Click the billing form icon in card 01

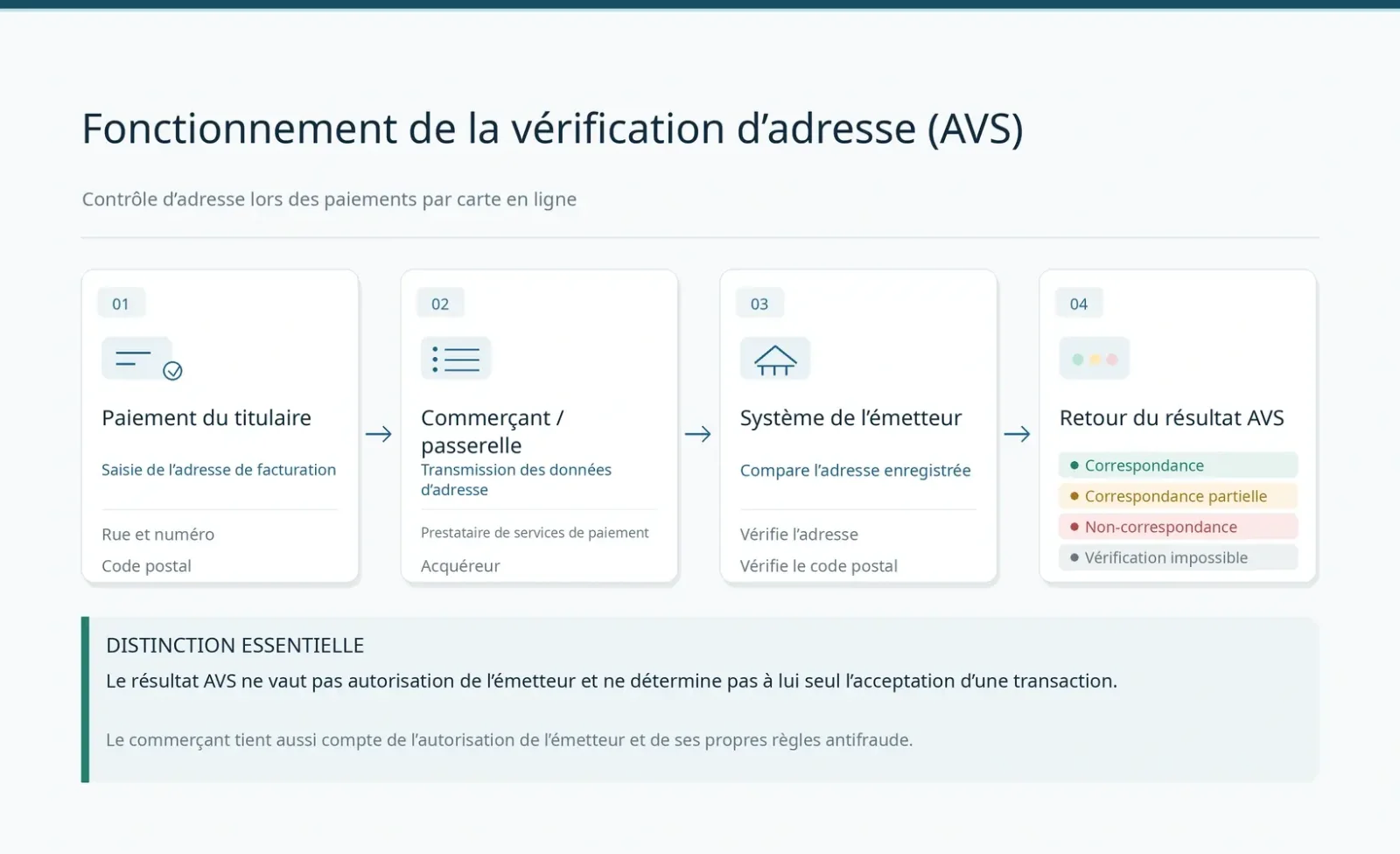142,359
